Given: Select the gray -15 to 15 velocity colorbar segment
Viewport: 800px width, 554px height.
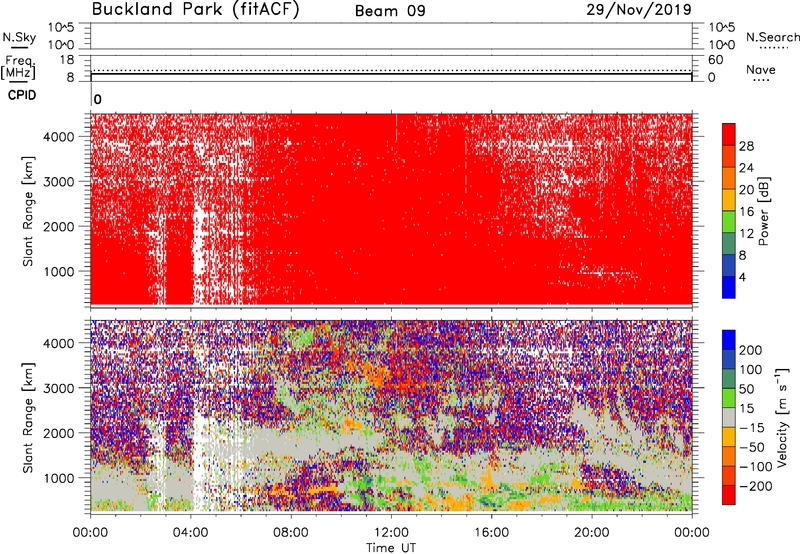Looking at the screenshot, I should tap(729, 417).
